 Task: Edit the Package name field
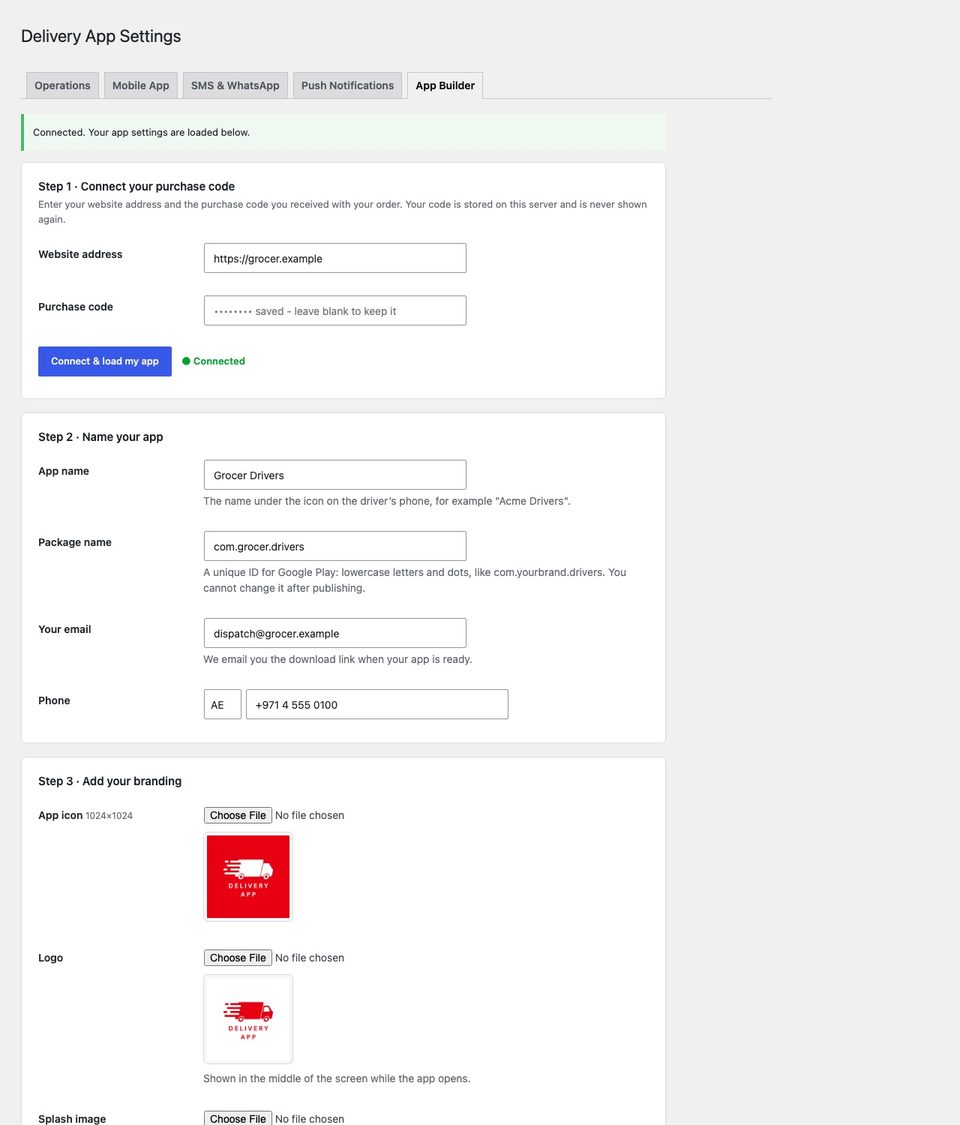(335, 546)
